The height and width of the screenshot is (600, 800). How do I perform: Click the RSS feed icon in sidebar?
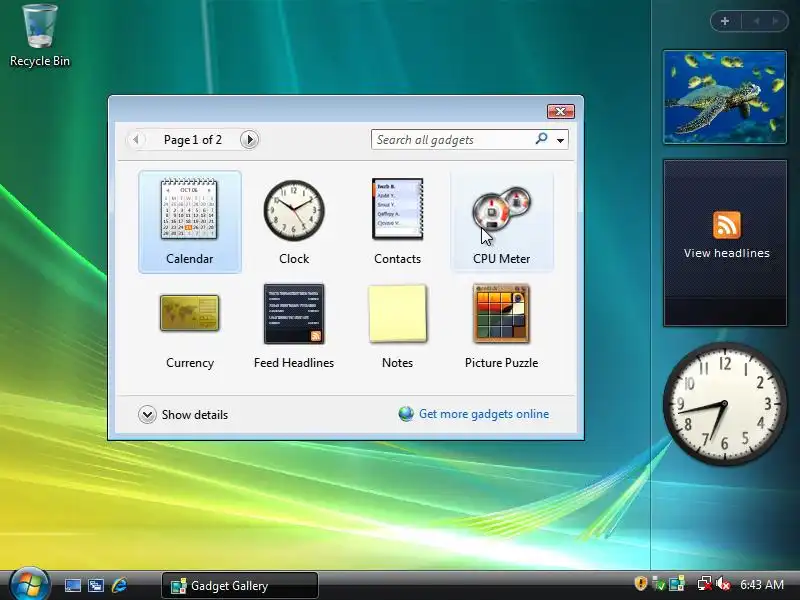[727, 225]
